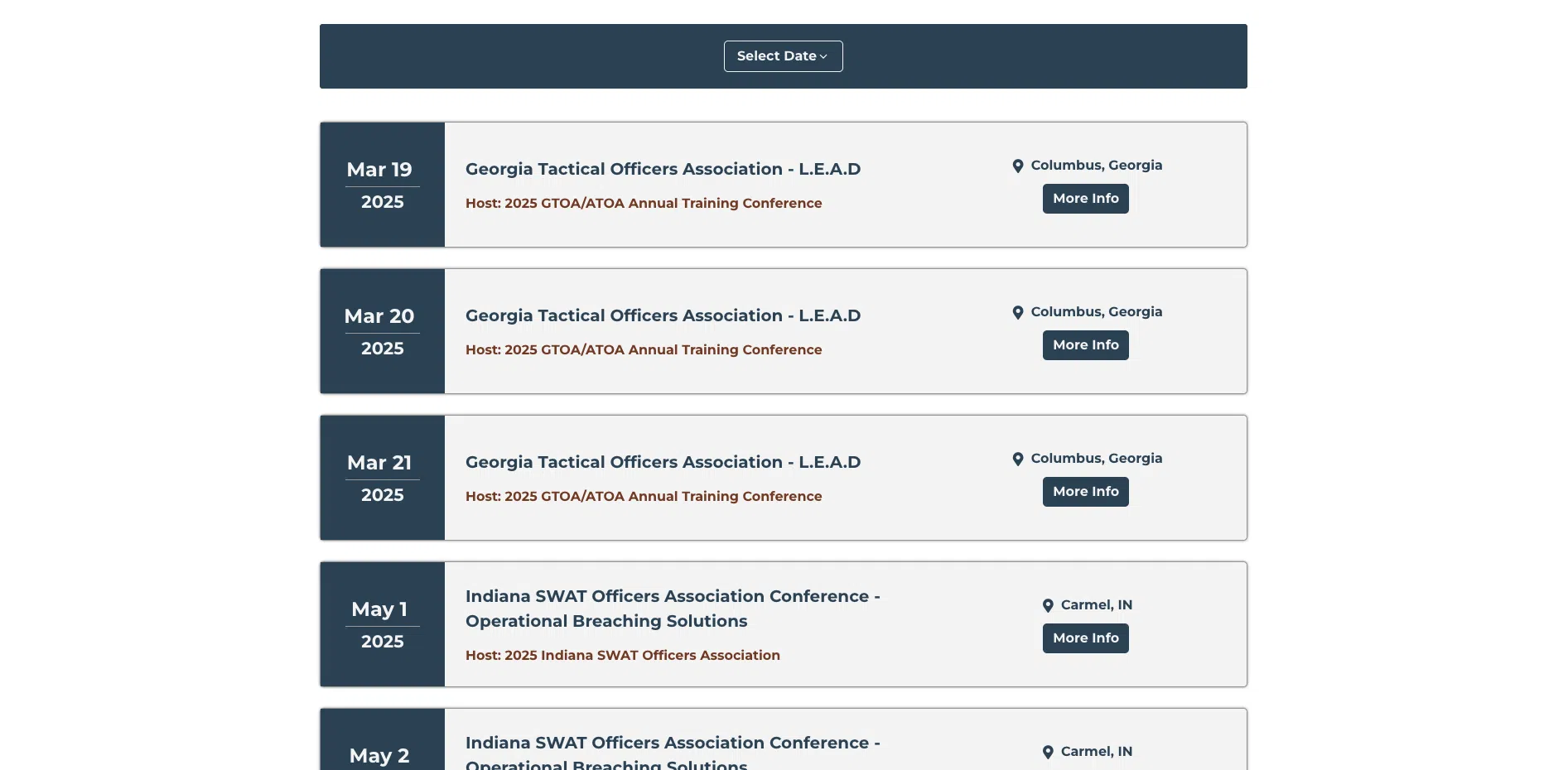This screenshot has height=770, width=1568.
Task: Click the location pin icon for Mar 21 event
Action: pyautogui.click(x=1018, y=459)
